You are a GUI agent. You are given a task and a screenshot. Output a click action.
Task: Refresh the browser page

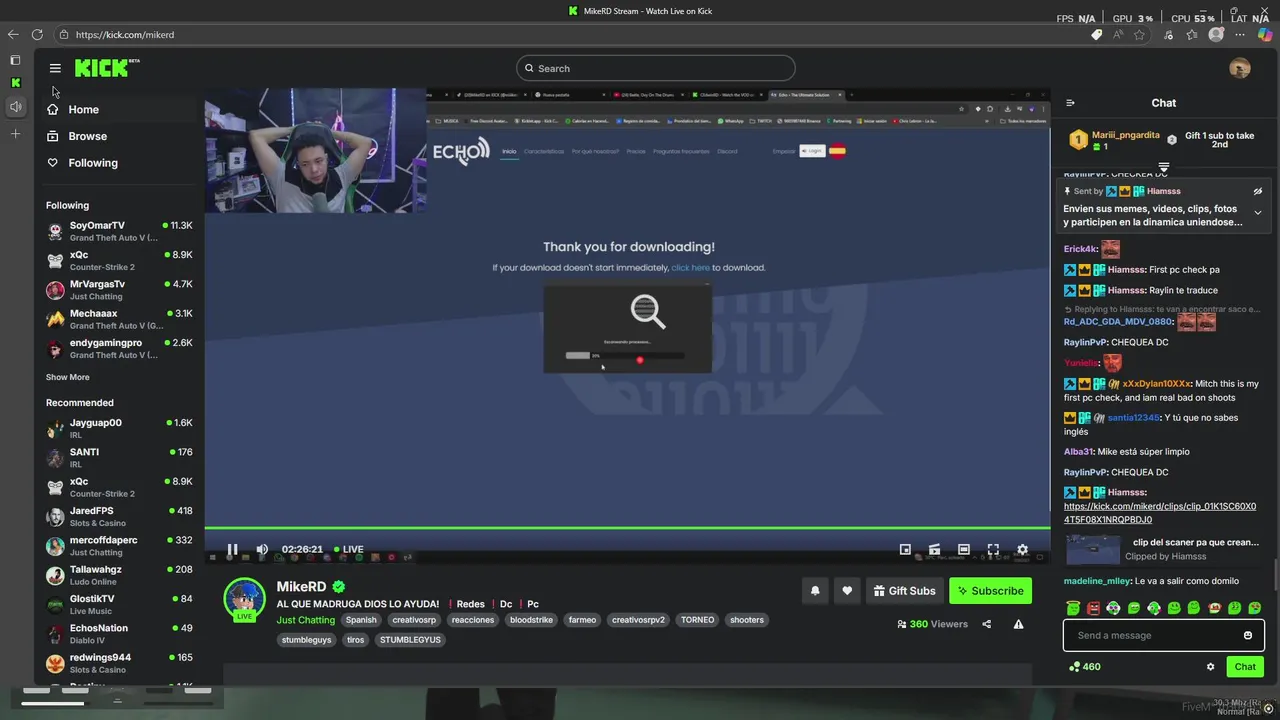click(x=37, y=34)
